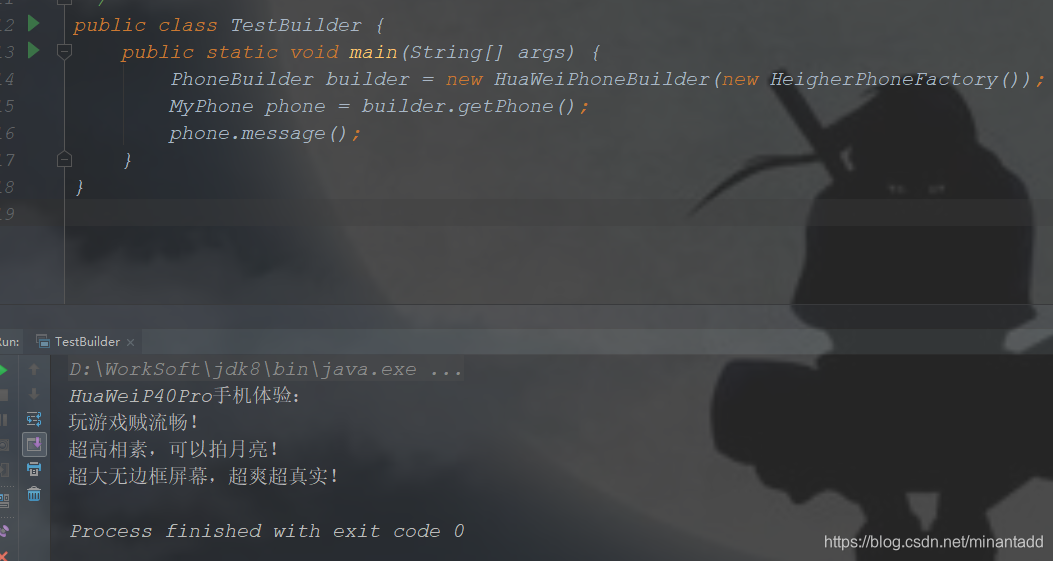1053x561 pixels.
Task: Place the cursor on the empty last editor line
Action: (537, 213)
